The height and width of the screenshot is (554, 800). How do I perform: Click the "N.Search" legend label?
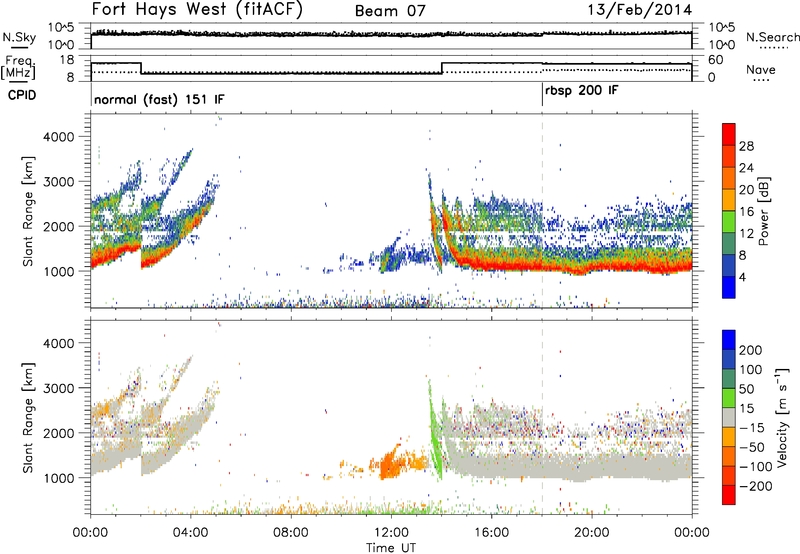point(773,37)
